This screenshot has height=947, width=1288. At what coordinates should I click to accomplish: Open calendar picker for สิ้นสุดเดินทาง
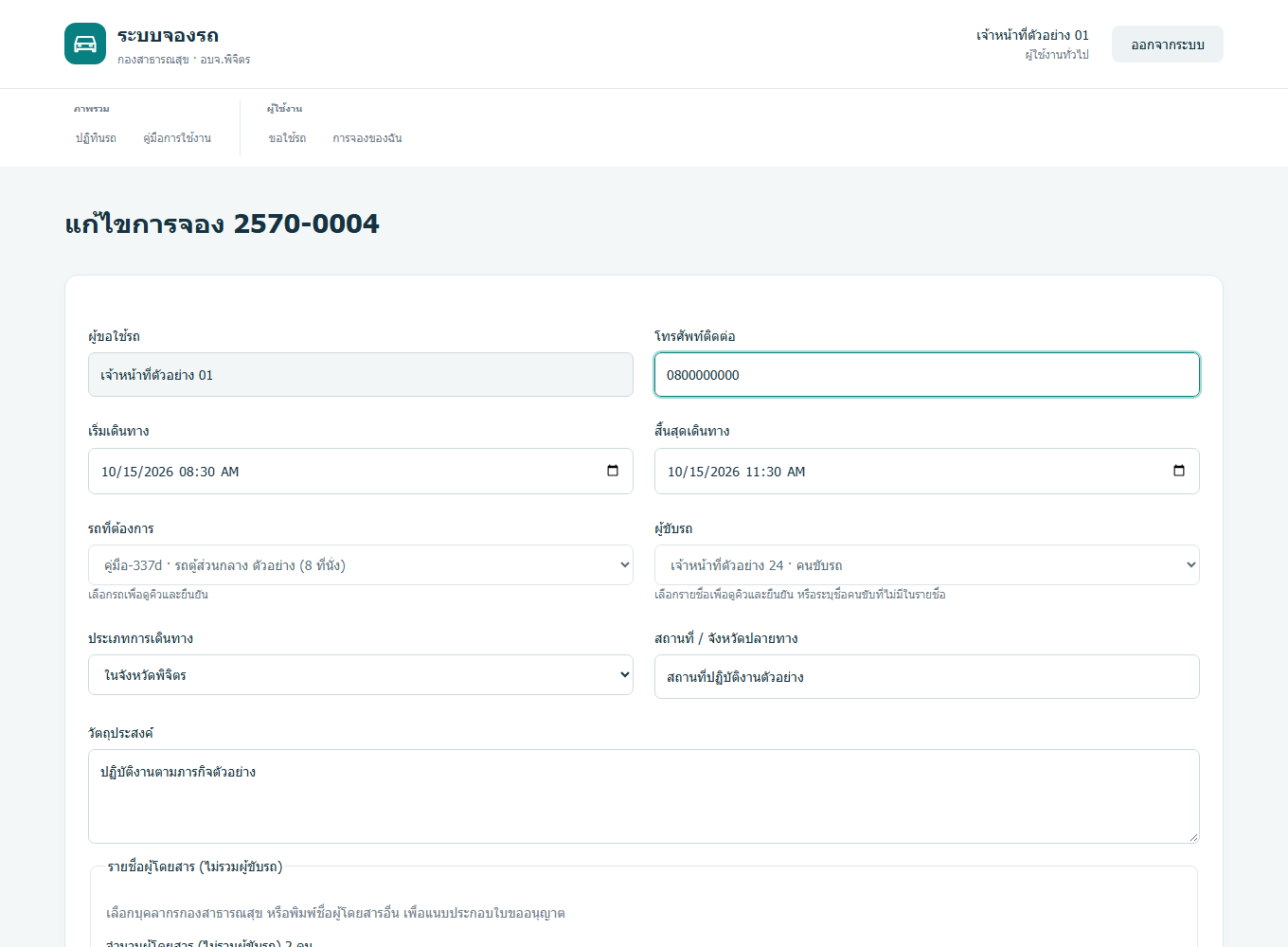tap(1179, 471)
